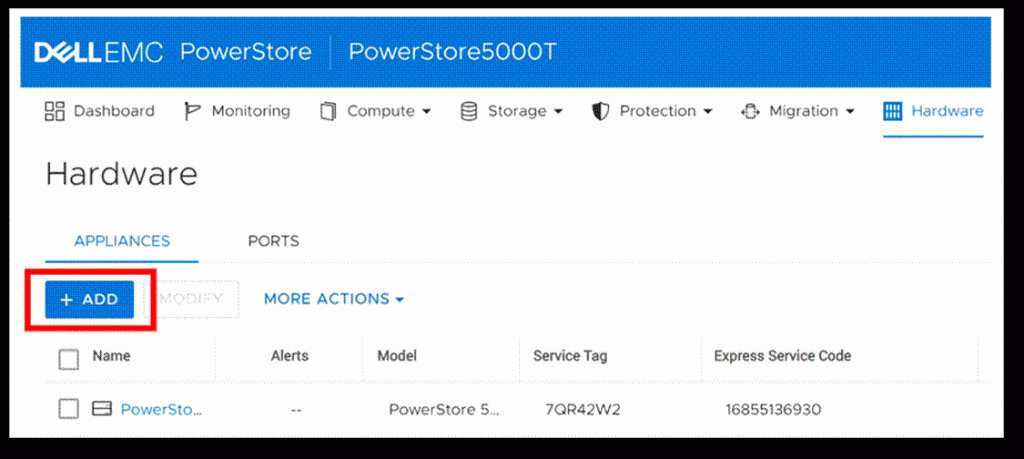The width and height of the screenshot is (1024, 459).
Task: Click the Name column header
Action: tap(111, 356)
